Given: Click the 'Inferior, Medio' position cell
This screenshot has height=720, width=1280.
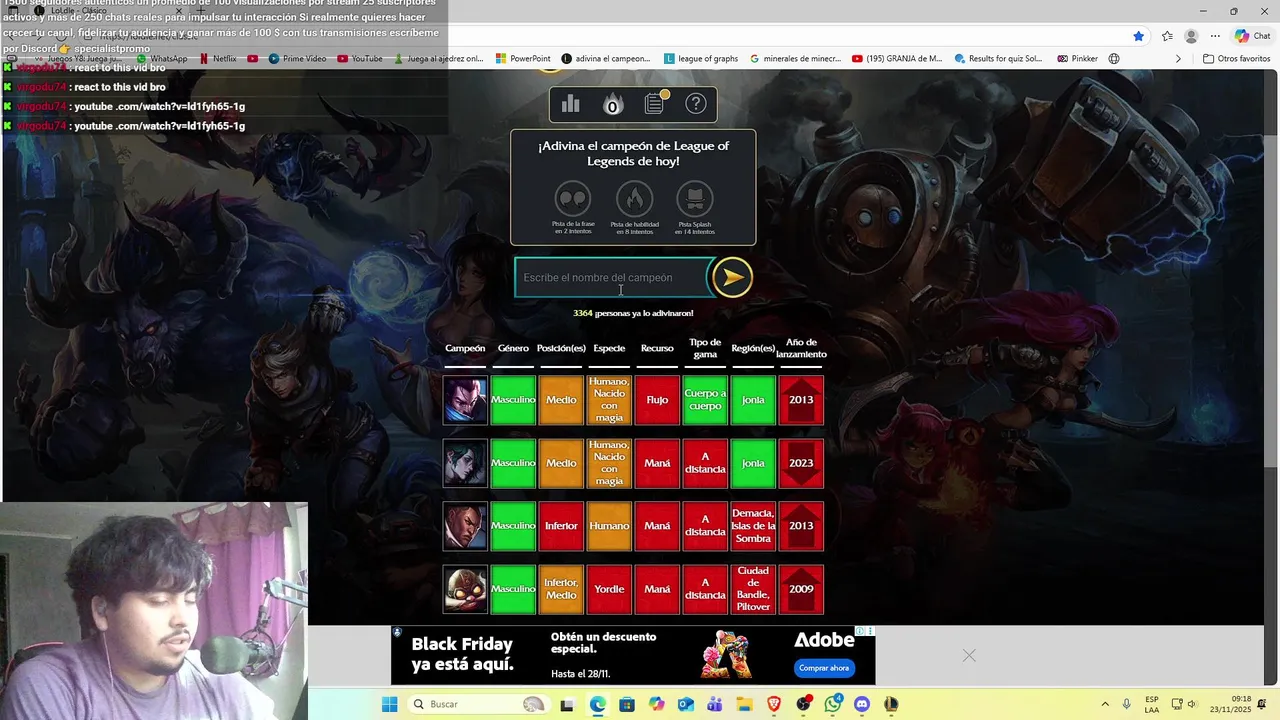Looking at the screenshot, I should 561,589.
